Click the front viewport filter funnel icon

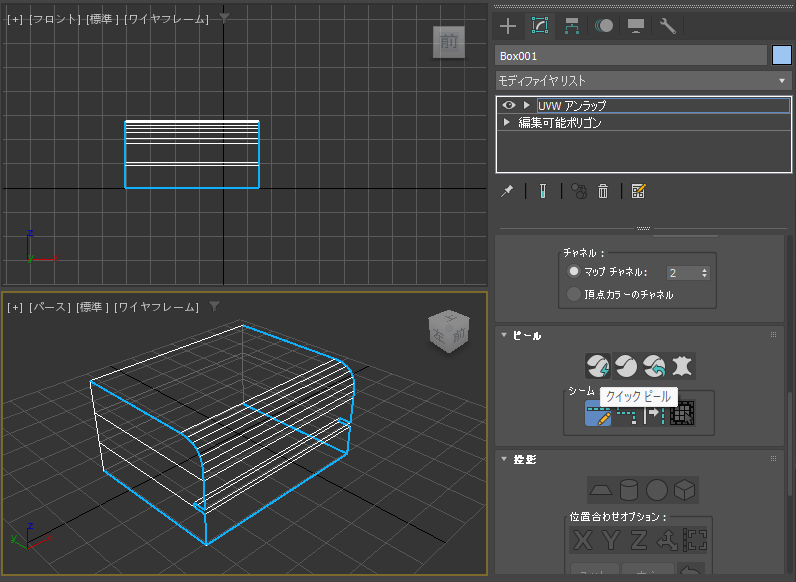tap(224, 18)
